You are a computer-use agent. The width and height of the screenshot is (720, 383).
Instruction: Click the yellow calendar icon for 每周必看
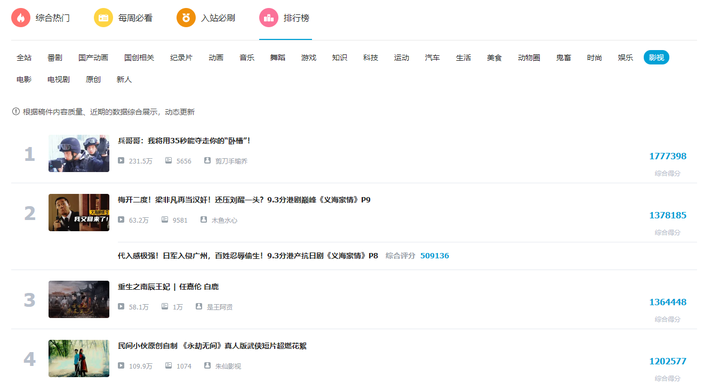(x=103, y=18)
